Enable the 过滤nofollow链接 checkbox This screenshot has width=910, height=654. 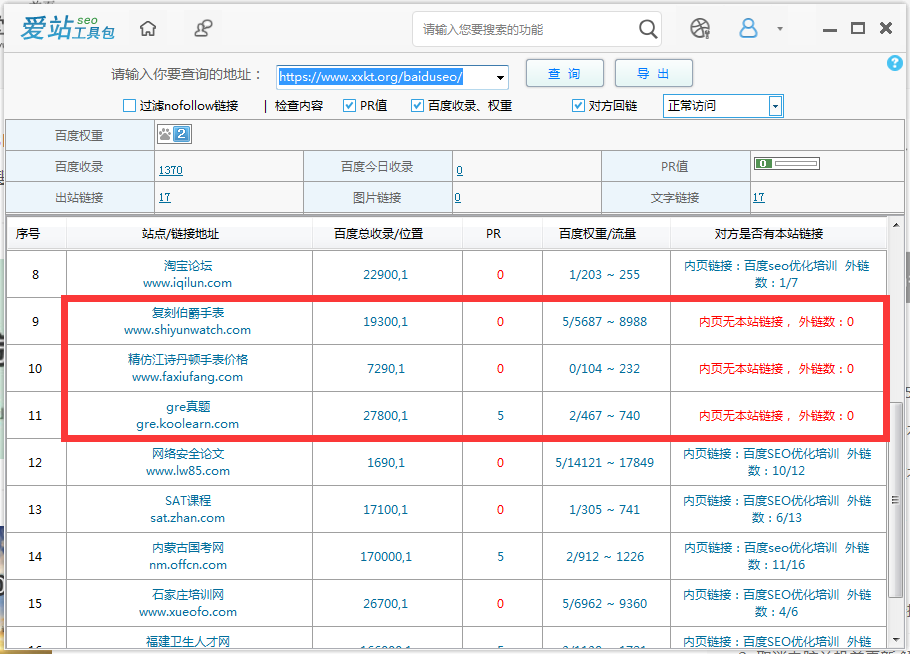coord(129,106)
